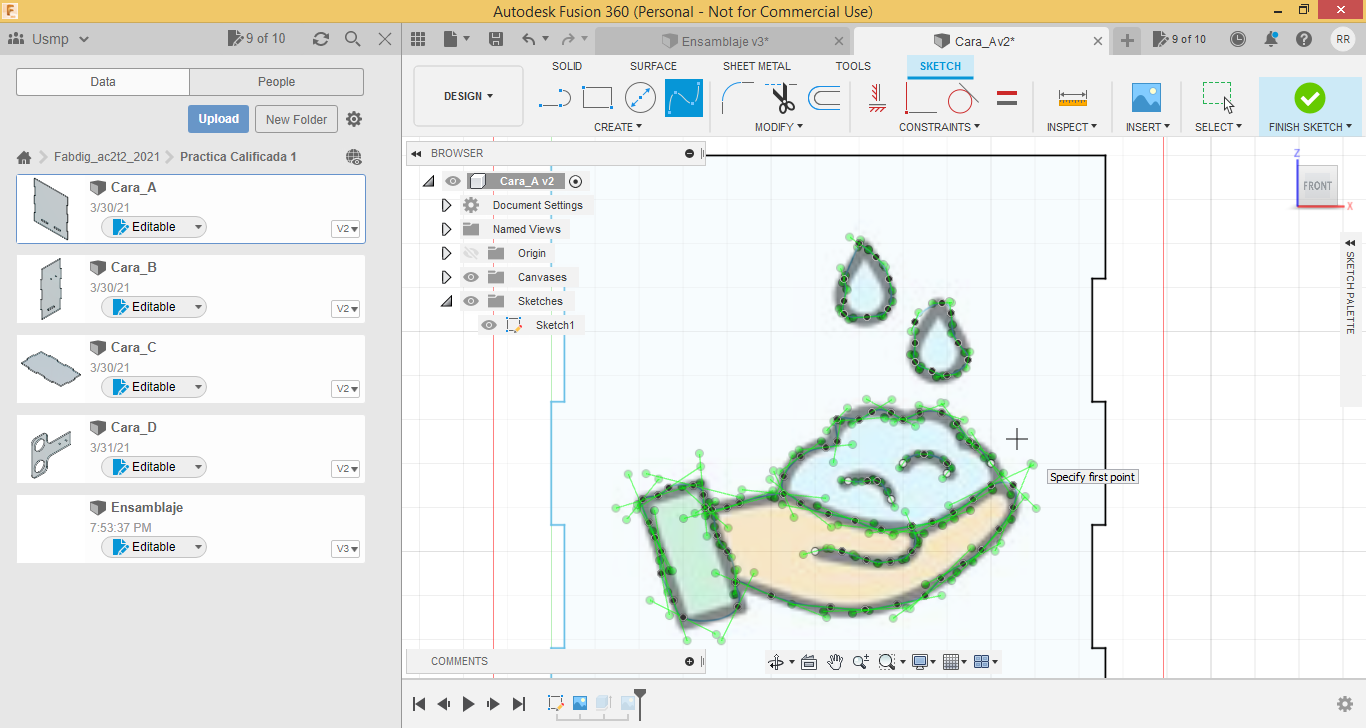
Task: Switch to the SHEET METAL tab
Action: point(757,66)
